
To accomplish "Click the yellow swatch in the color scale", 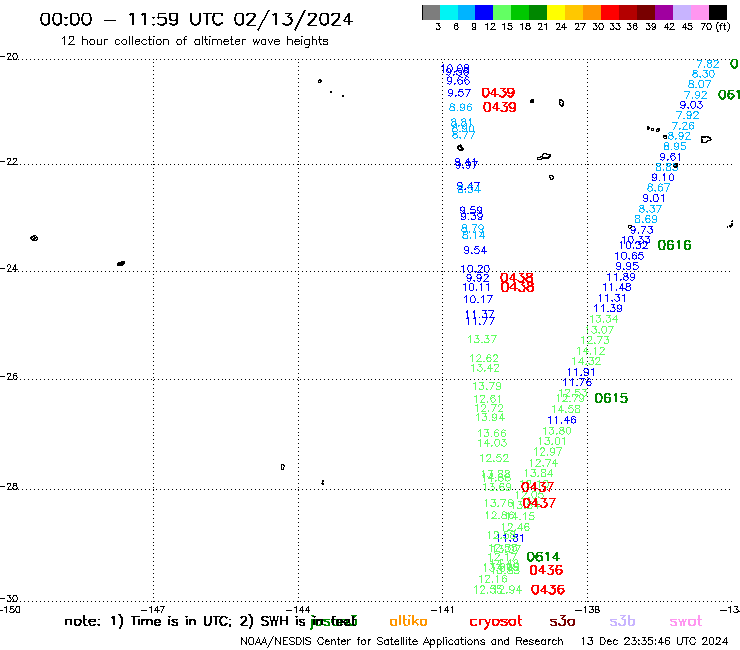I will point(556,12).
